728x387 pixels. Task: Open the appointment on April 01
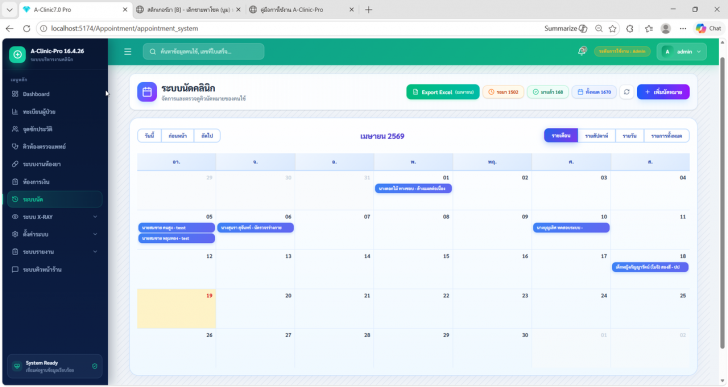(x=413, y=188)
